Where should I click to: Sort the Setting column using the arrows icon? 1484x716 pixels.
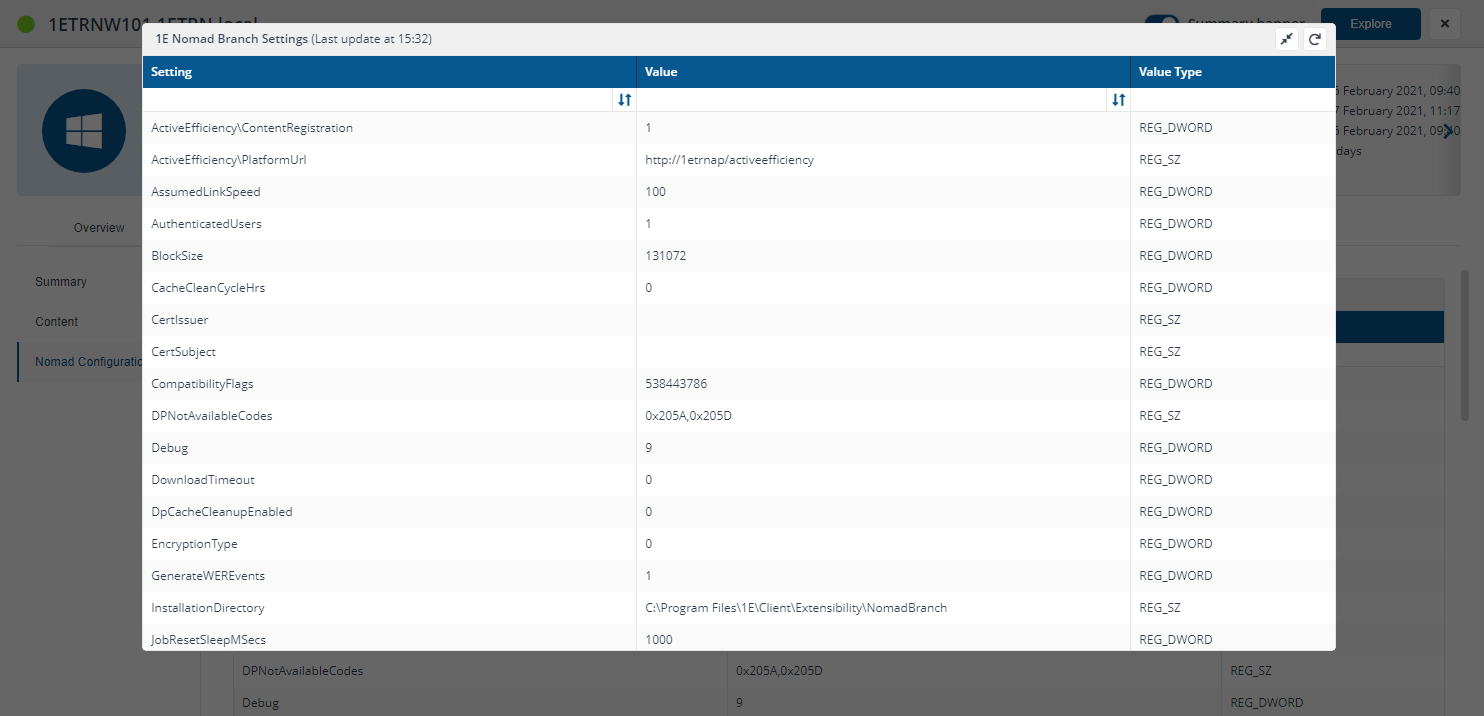coord(624,100)
